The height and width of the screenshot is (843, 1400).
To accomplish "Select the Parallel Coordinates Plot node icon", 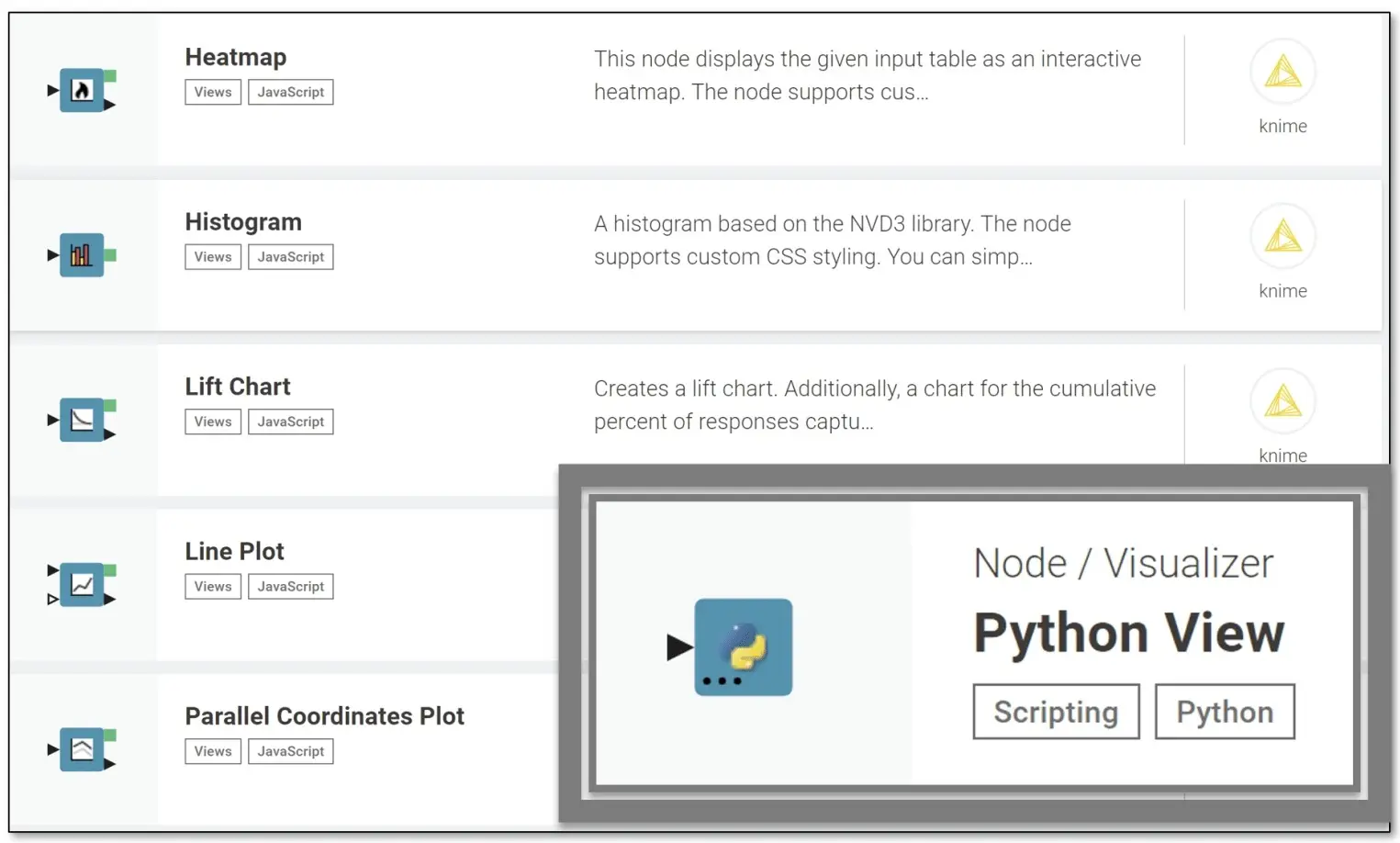I will (82, 749).
